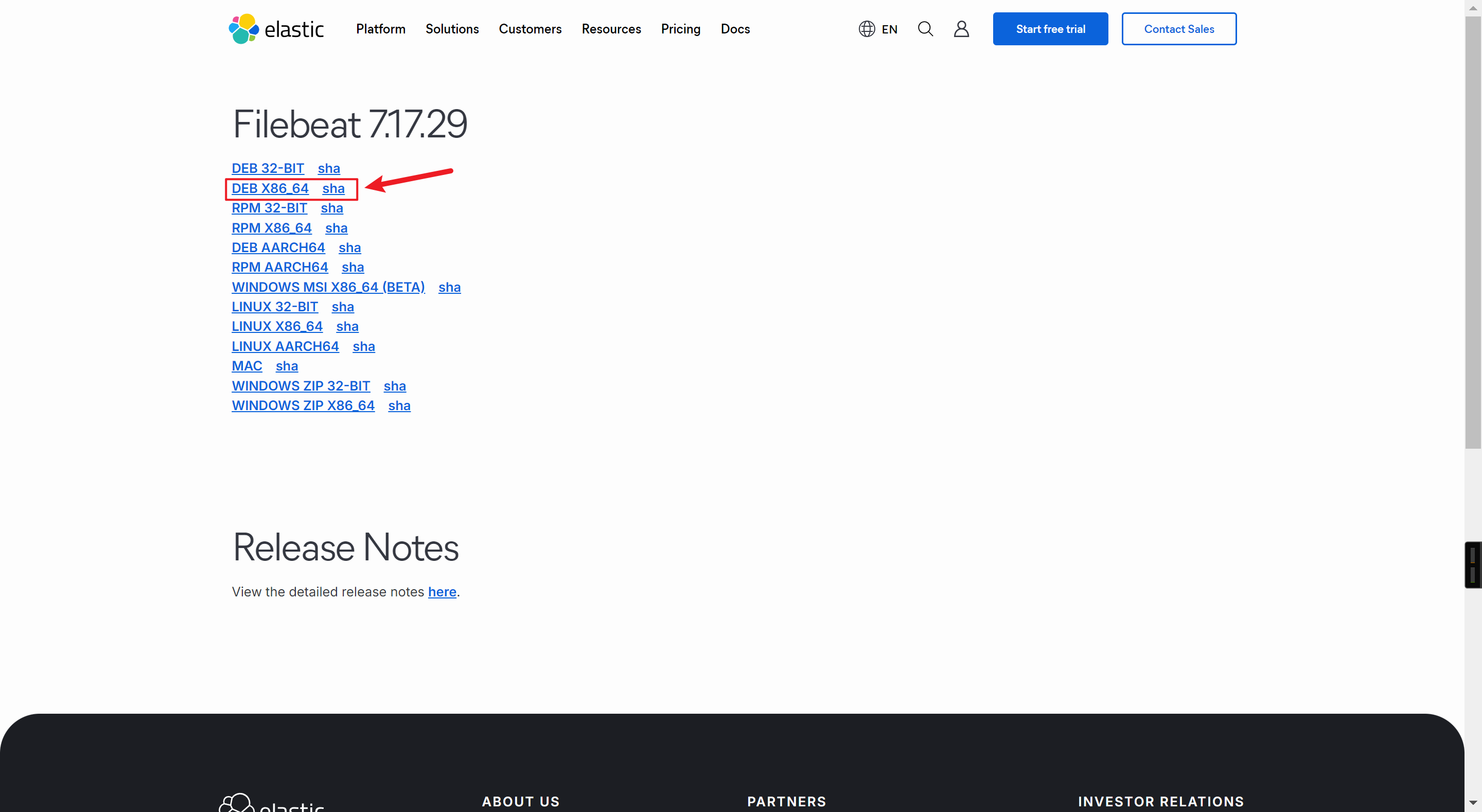Open sha link for DEB 32-BIT
The width and height of the screenshot is (1482, 812).
click(329, 169)
